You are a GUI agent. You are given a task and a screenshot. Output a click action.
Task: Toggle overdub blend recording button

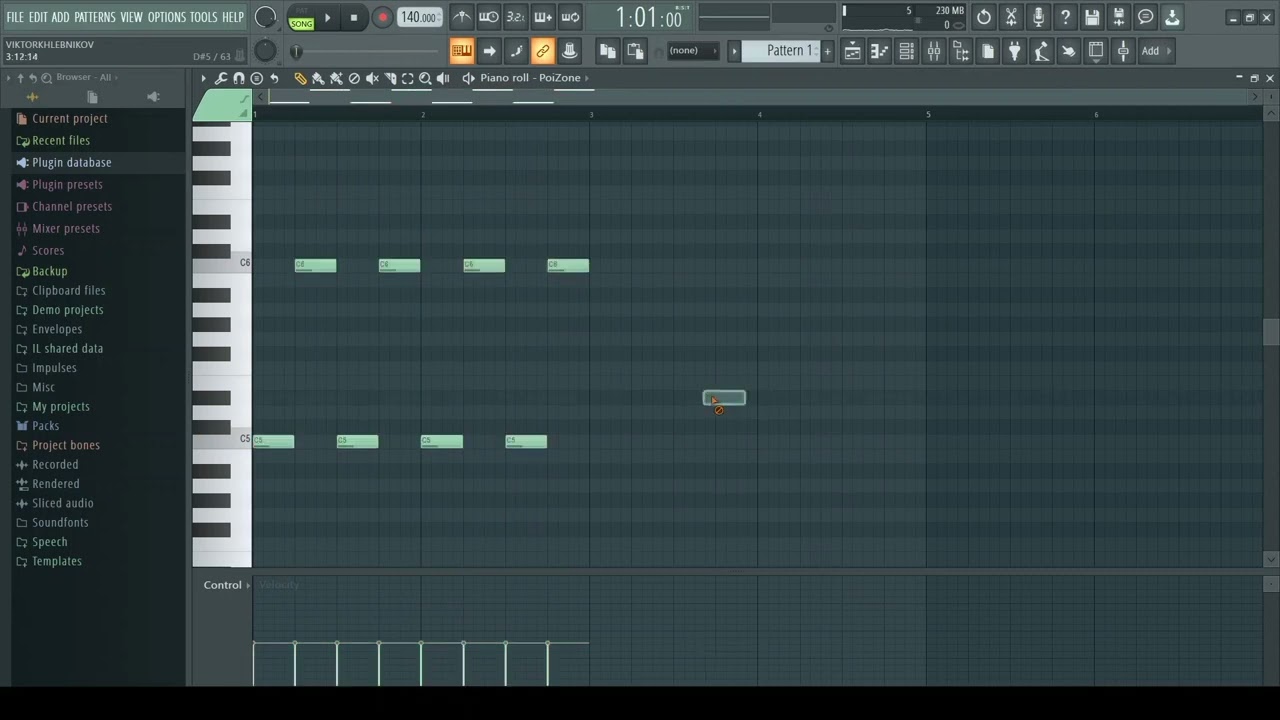click(543, 17)
